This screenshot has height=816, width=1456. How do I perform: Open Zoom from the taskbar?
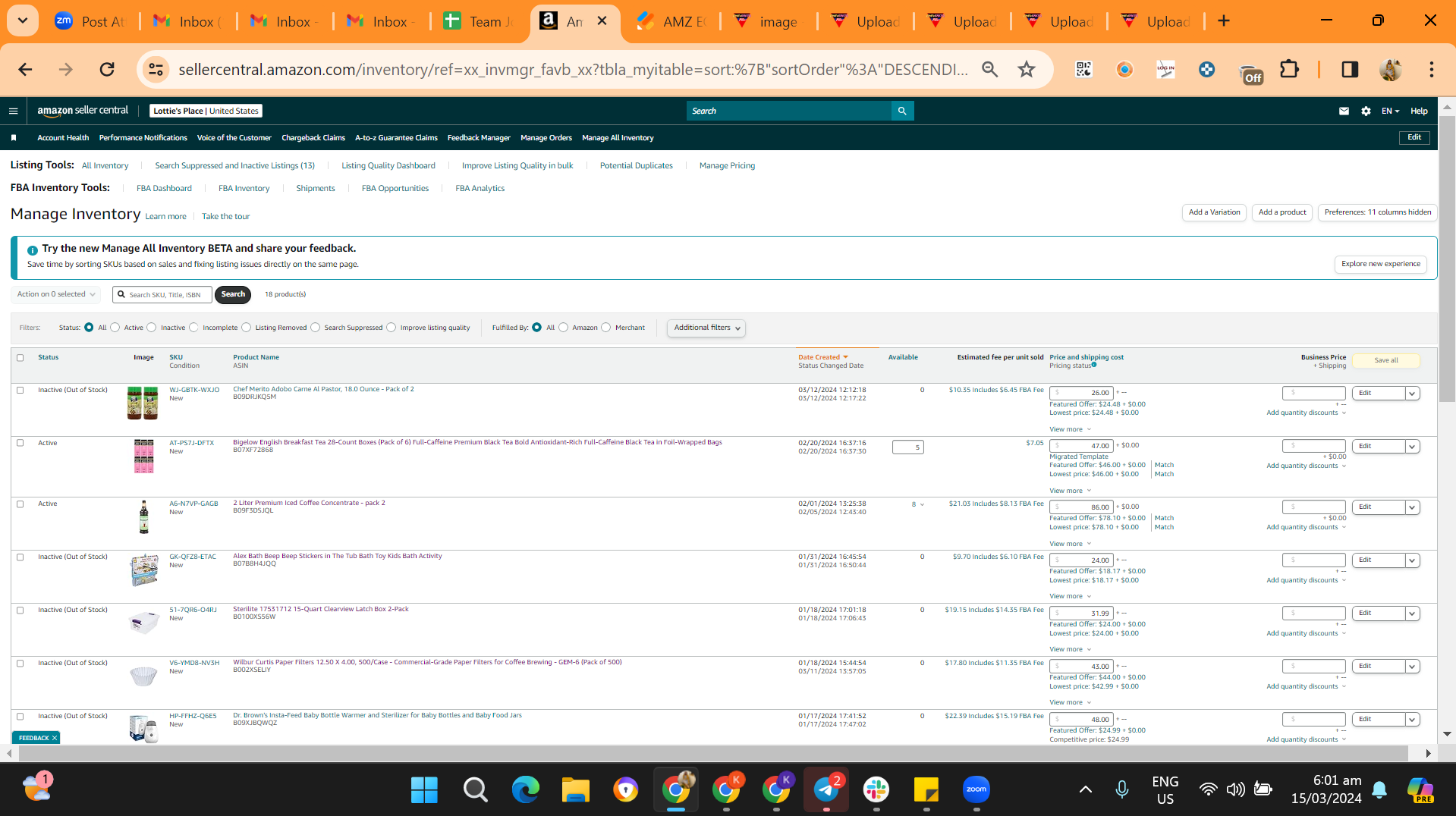[976, 789]
